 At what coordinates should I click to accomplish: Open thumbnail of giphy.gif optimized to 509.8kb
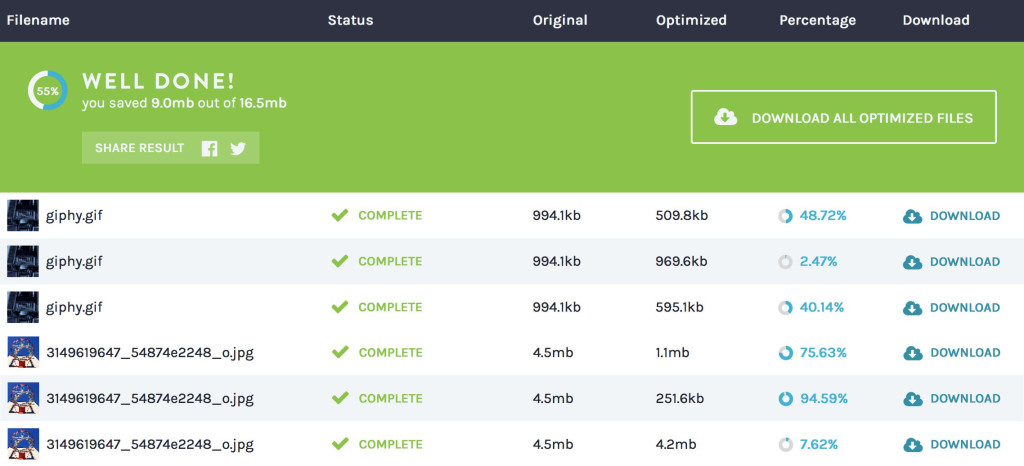tap(23, 215)
